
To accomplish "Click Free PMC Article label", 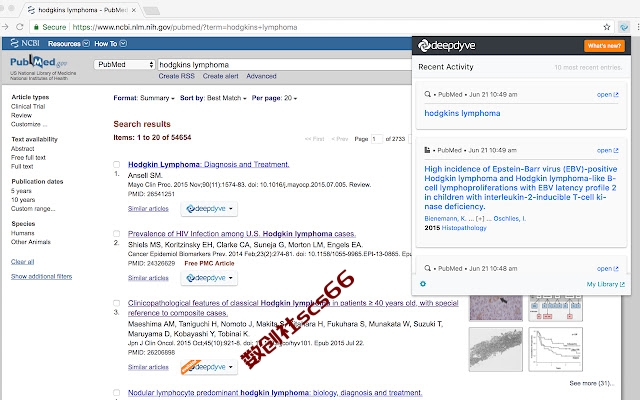I will click(209, 263).
